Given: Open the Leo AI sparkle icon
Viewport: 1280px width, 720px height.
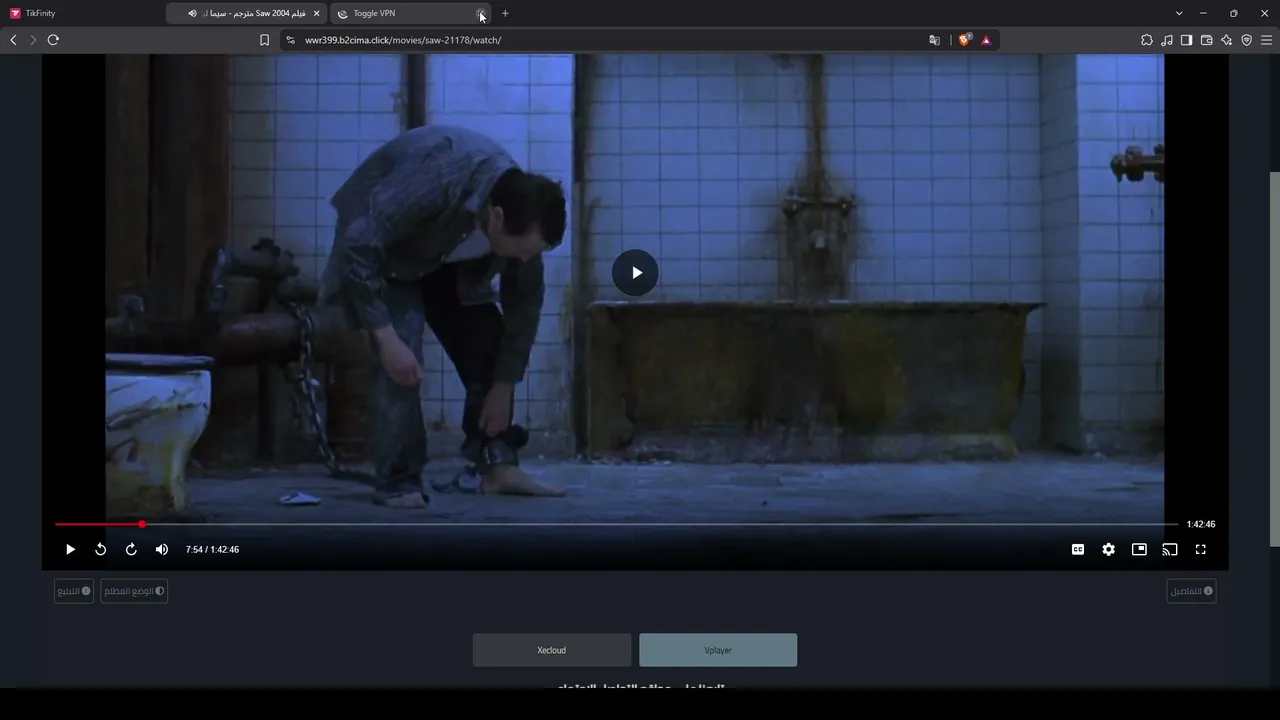Looking at the screenshot, I should tap(1226, 40).
